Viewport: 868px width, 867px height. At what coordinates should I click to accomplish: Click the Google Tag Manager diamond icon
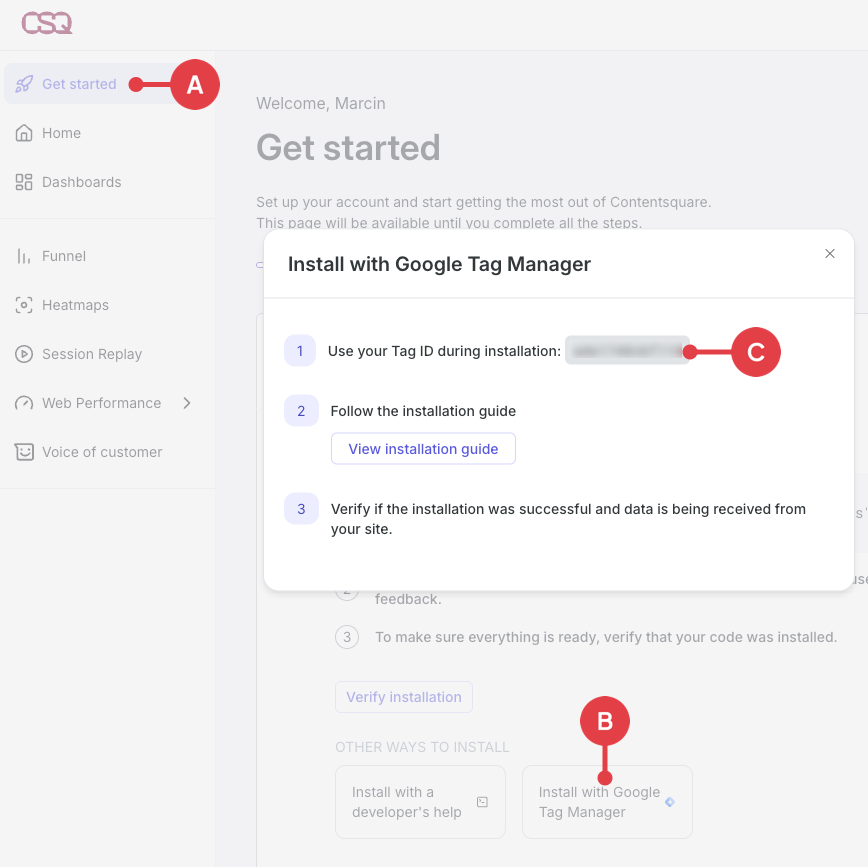pos(670,802)
